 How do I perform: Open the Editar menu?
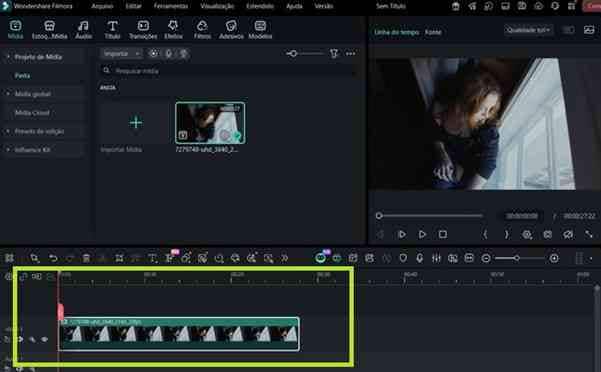pyautogui.click(x=133, y=6)
